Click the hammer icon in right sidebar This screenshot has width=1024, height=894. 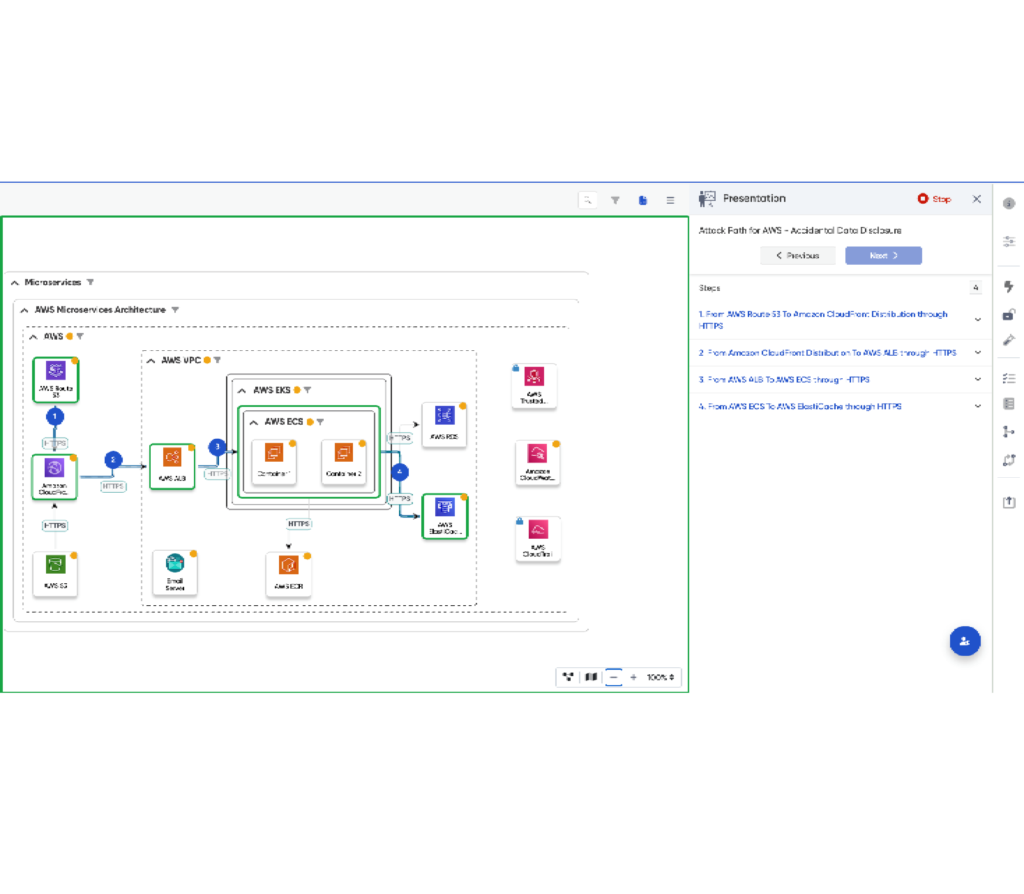click(x=1009, y=340)
